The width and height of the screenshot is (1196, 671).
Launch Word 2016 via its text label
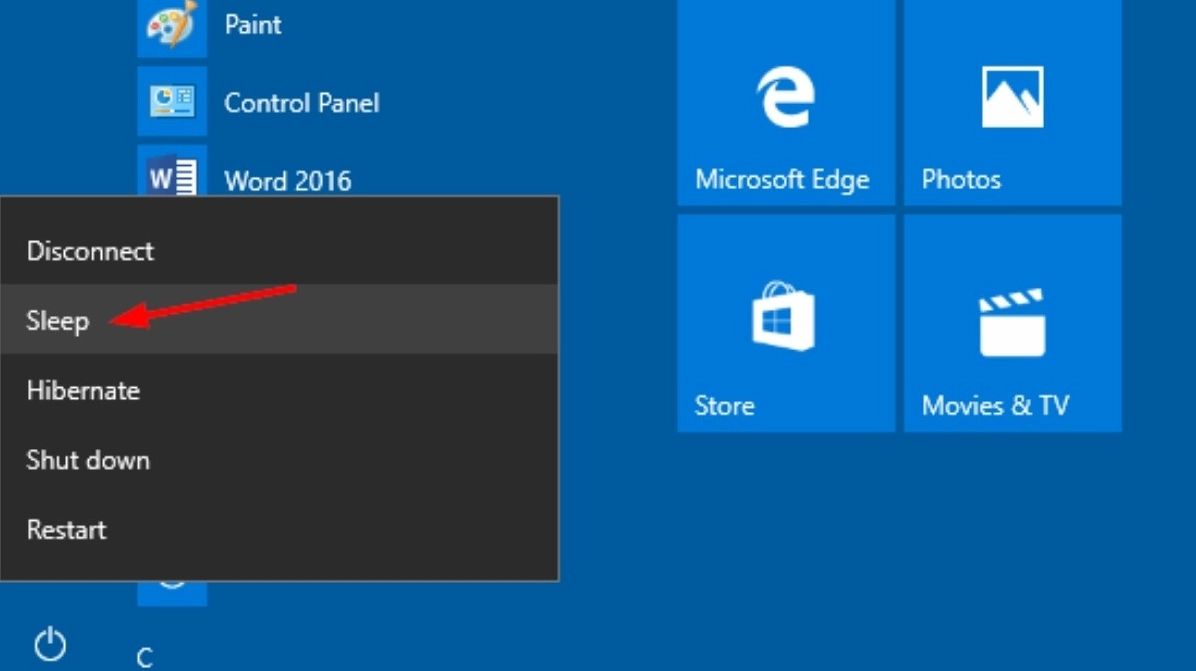pos(287,181)
